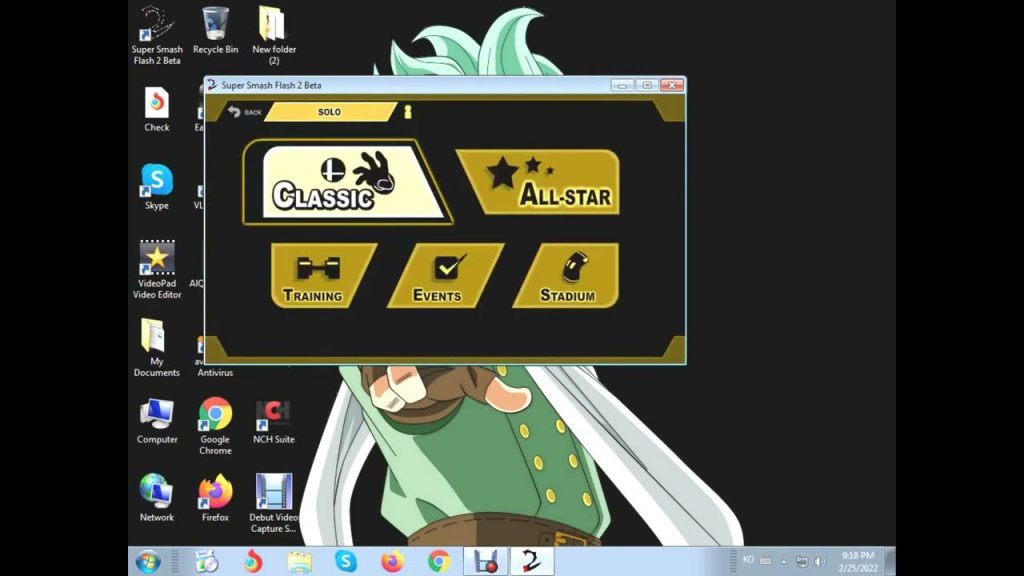Go back using the Back arrow

[x=244, y=112]
